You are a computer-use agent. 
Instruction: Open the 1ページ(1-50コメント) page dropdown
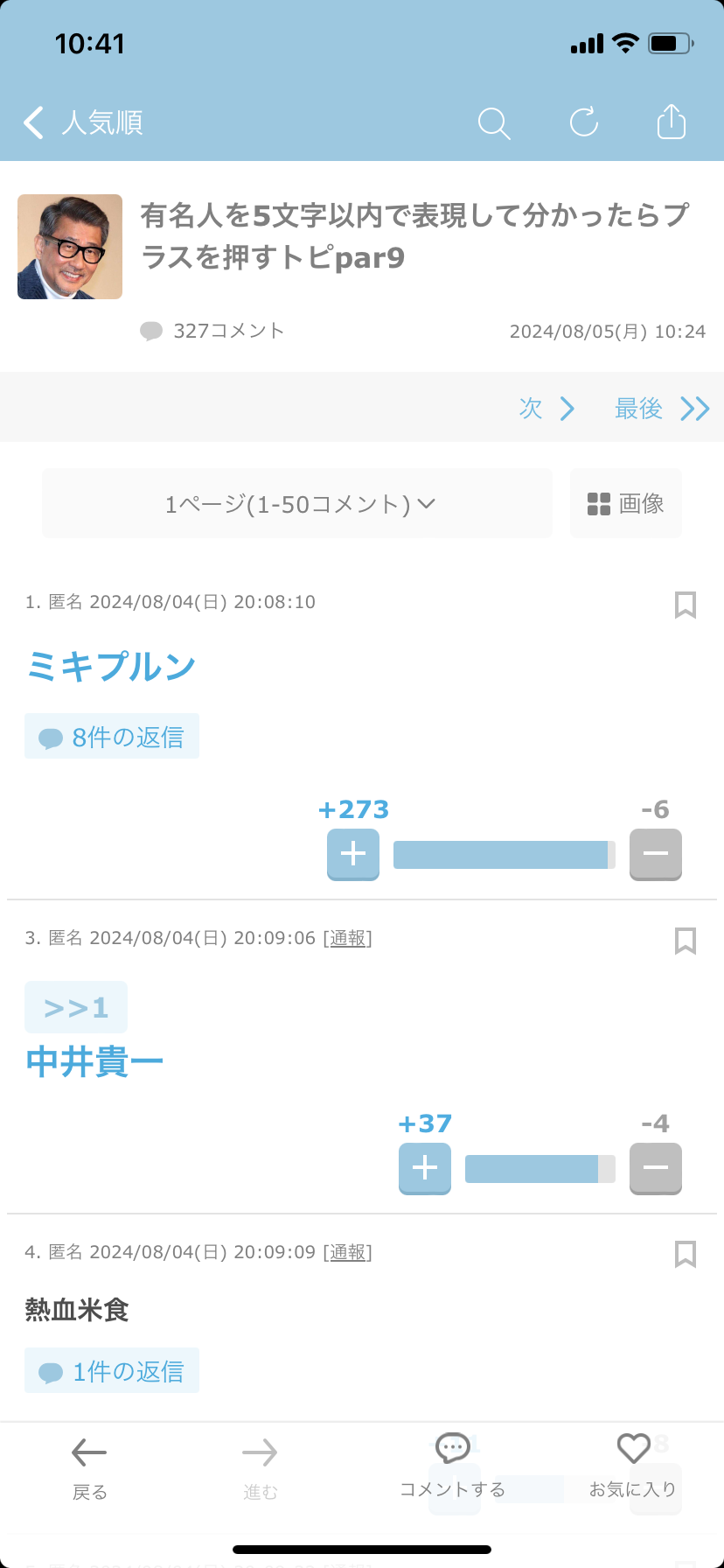tap(297, 503)
